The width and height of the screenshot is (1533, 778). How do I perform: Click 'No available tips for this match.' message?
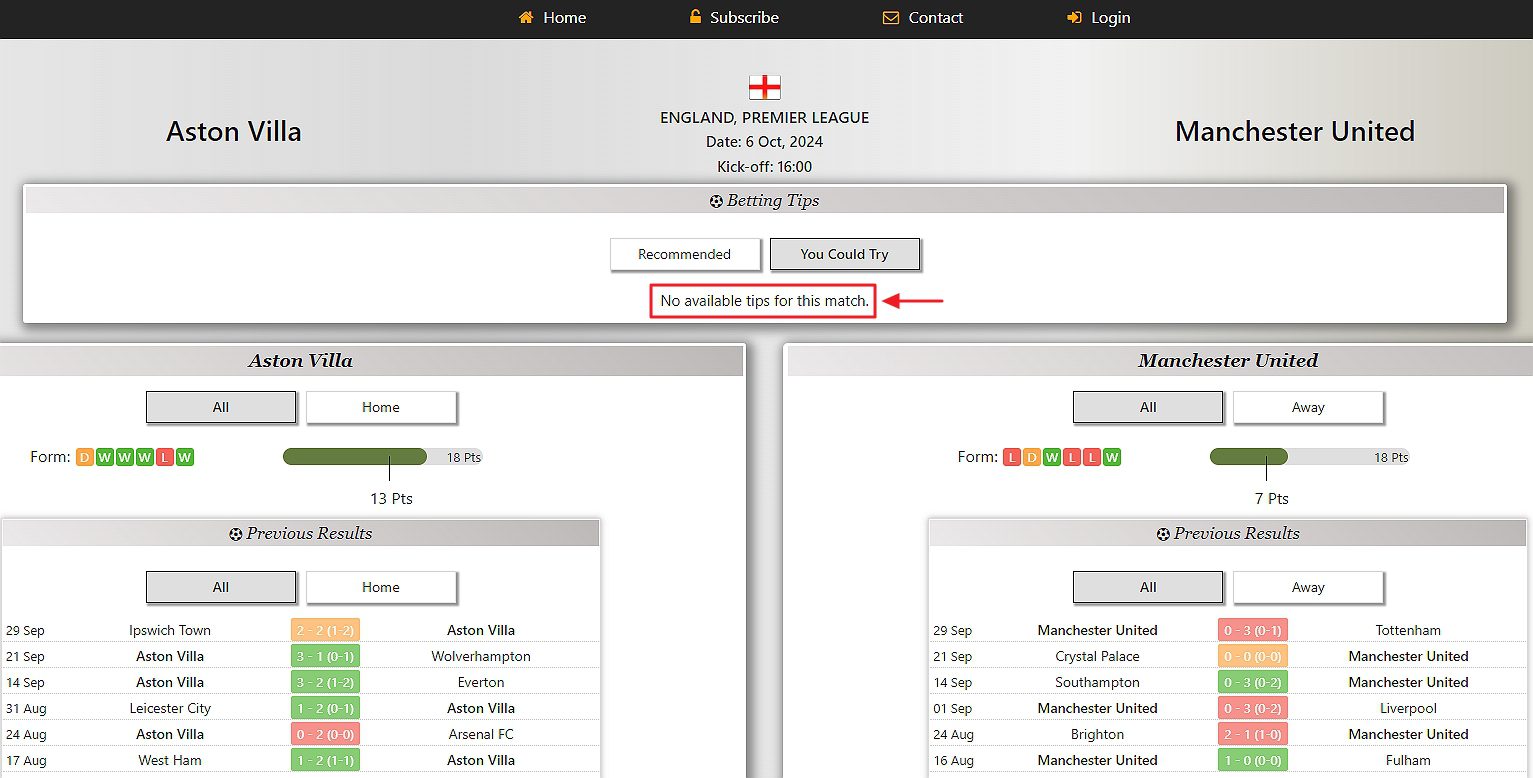pyautogui.click(x=765, y=300)
